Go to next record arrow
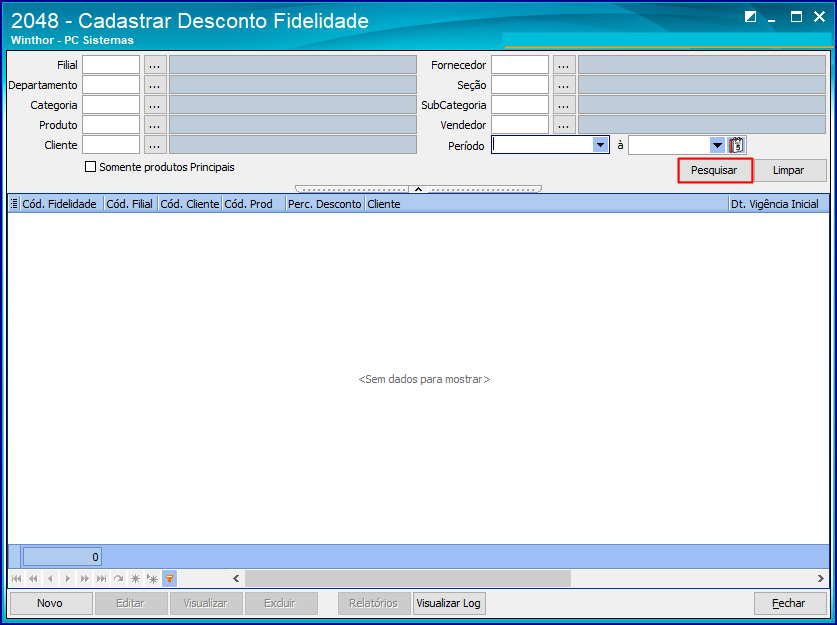This screenshot has height=625, width=837. [x=67, y=579]
